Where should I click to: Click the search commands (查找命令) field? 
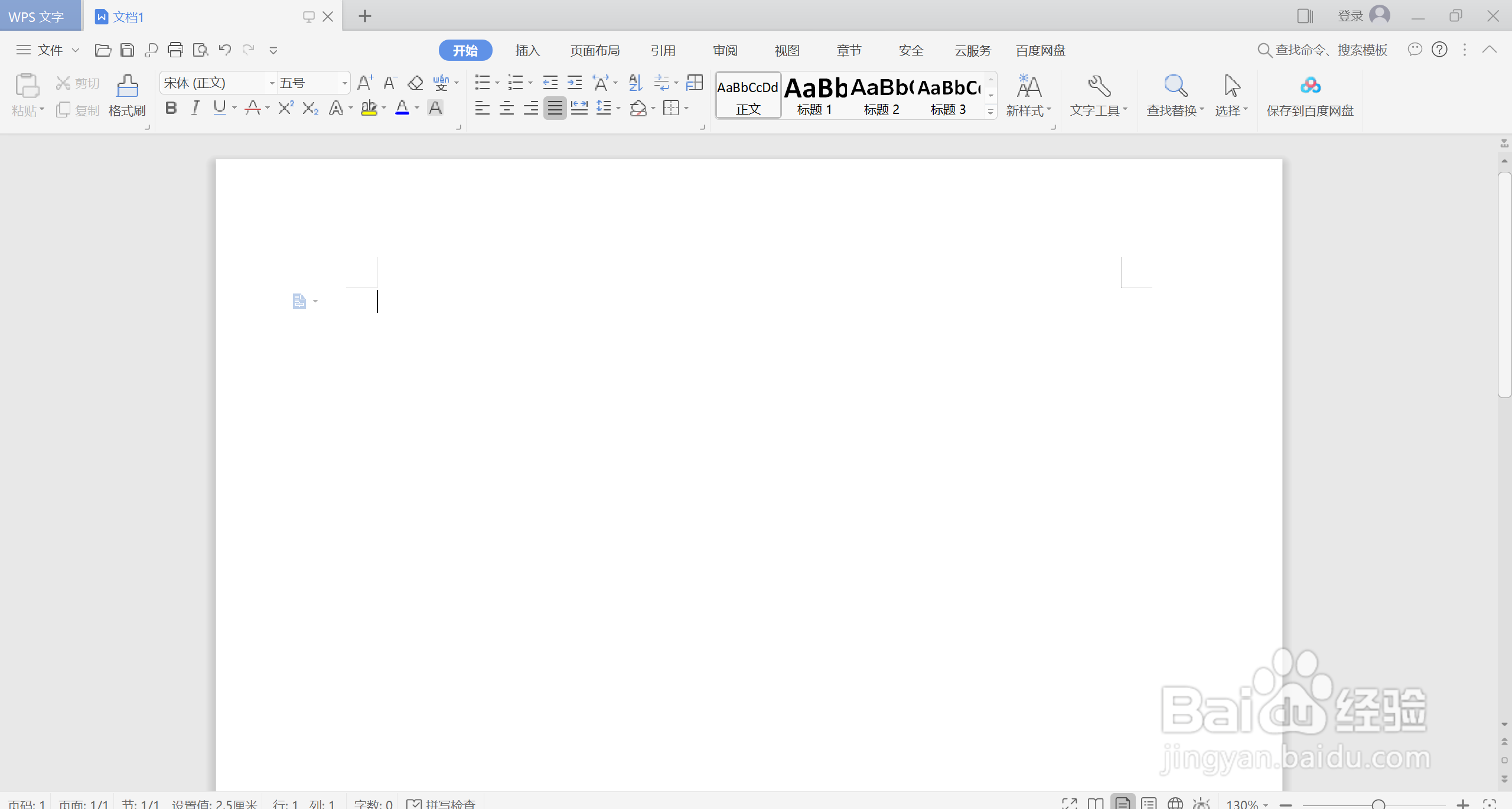coord(1330,50)
